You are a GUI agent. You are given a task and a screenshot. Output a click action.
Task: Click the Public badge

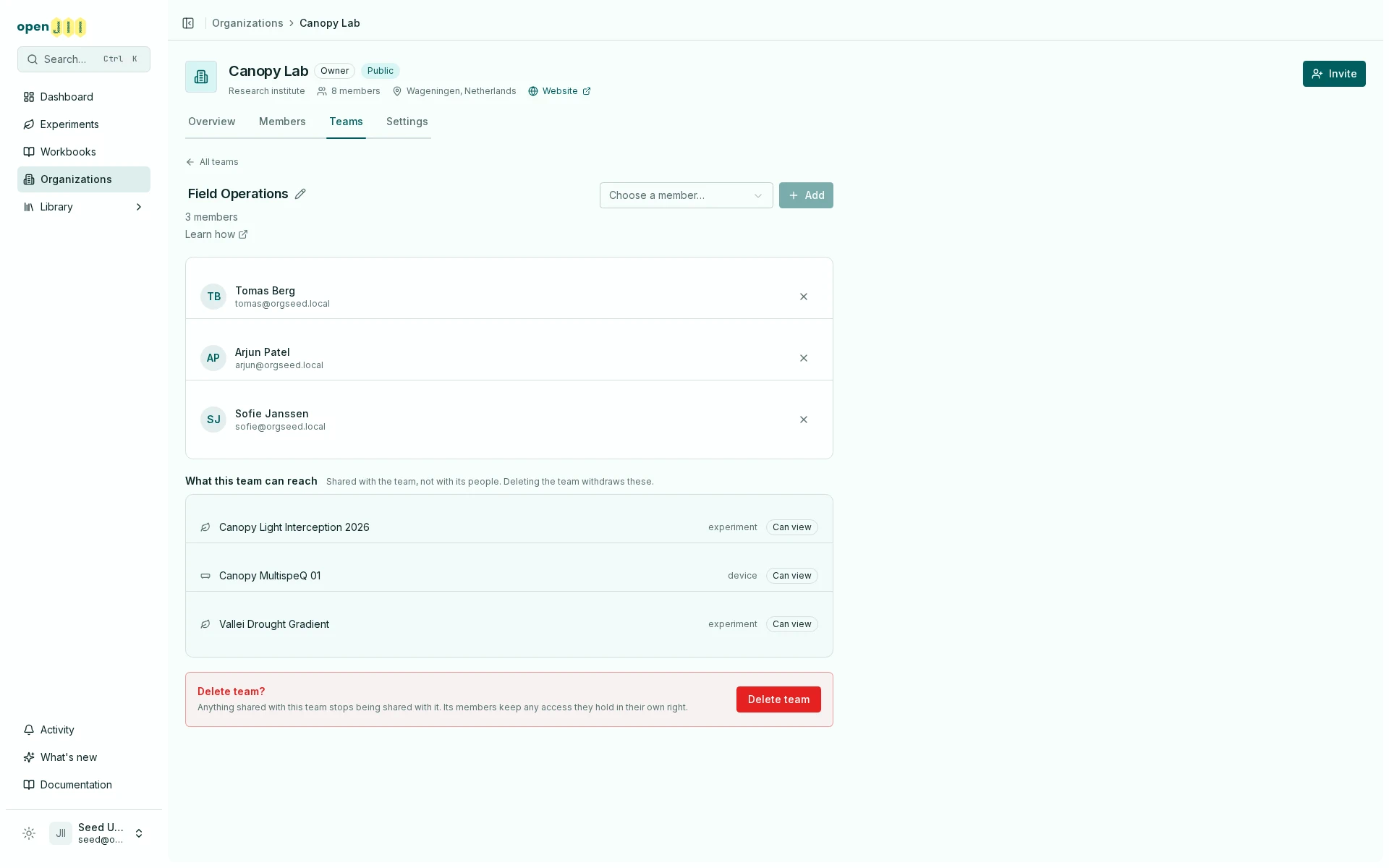click(380, 71)
